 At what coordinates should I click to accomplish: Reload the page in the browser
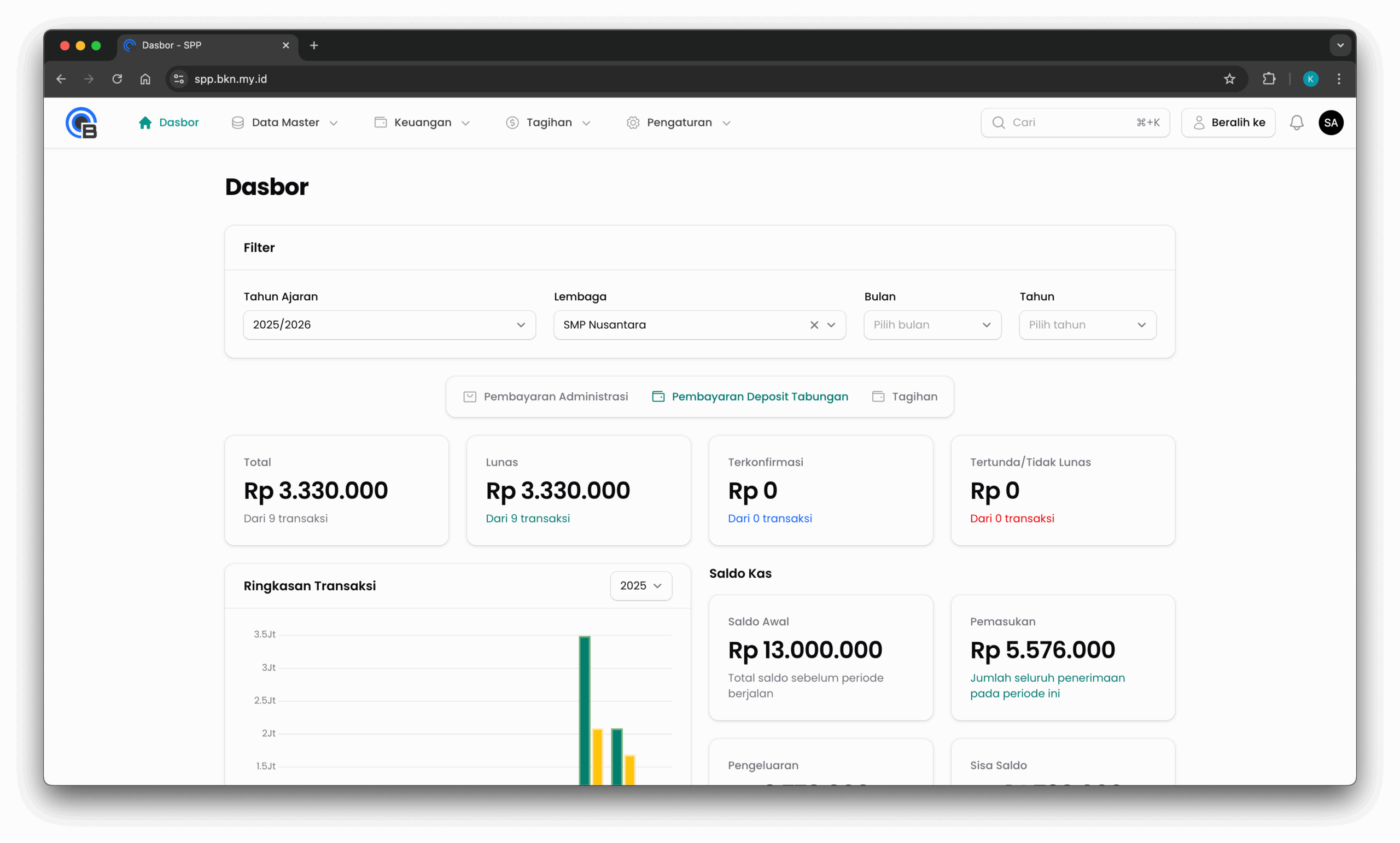pyautogui.click(x=117, y=79)
